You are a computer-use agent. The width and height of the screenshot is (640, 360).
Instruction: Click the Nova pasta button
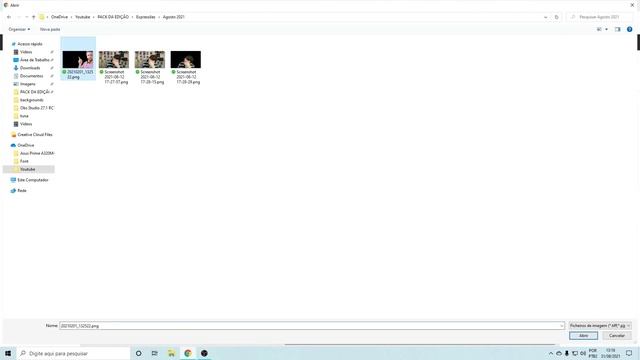coord(50,29)
